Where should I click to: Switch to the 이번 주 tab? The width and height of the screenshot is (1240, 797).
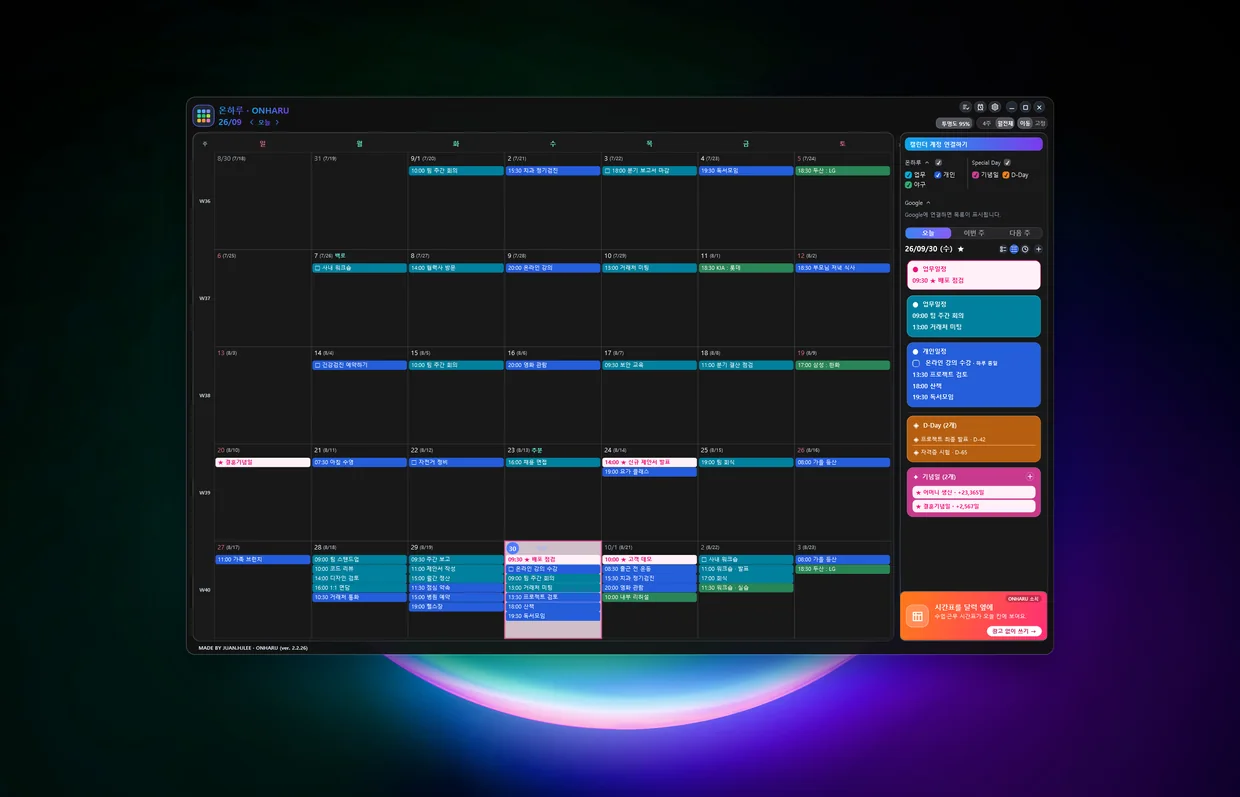tap(974, 233)
